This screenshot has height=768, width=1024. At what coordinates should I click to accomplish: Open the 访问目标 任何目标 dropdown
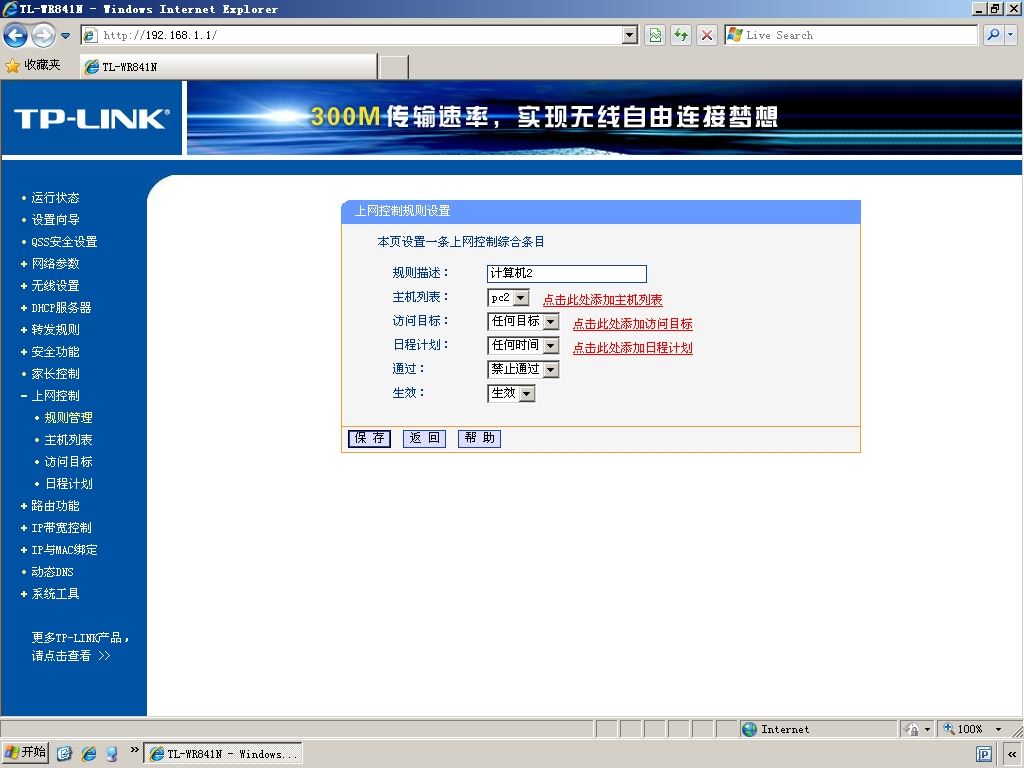[523, 321]
